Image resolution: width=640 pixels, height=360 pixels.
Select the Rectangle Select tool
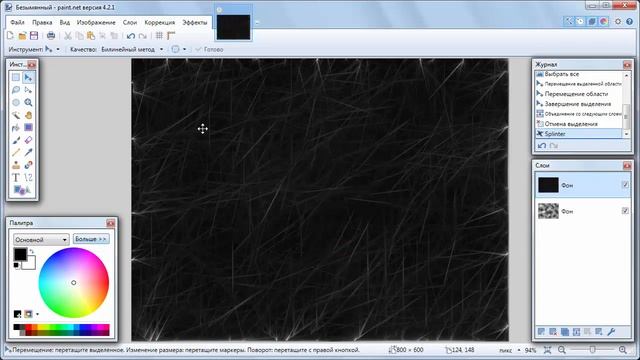16,78
